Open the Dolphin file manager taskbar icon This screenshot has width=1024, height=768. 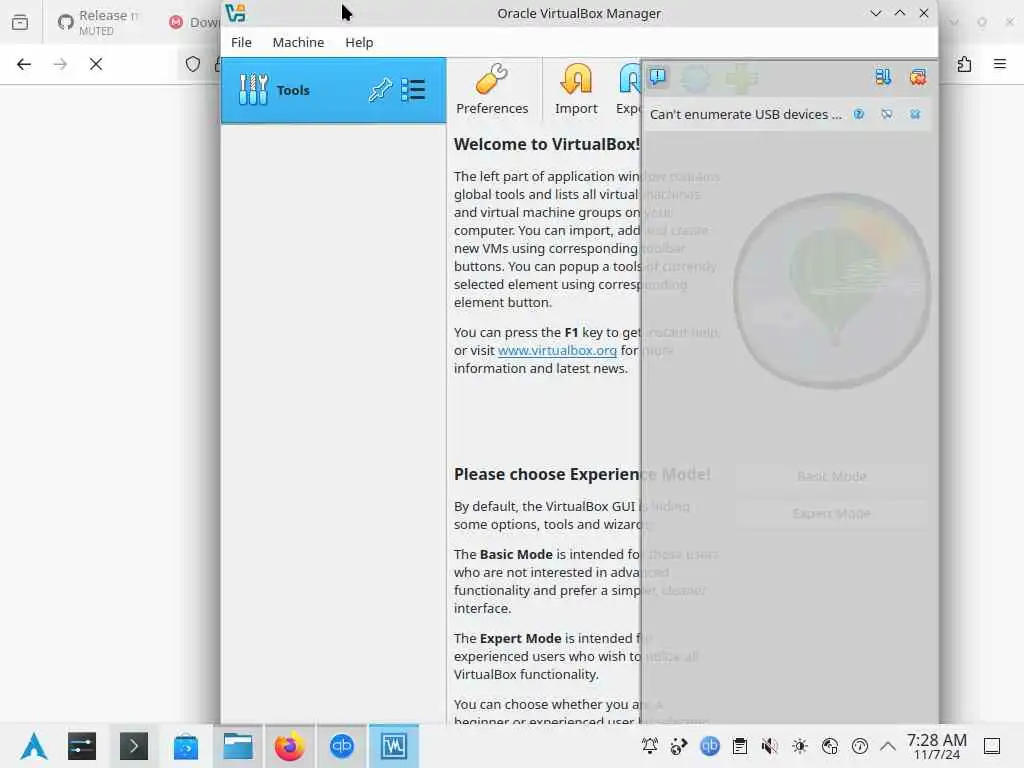click(x=238, y=746)
